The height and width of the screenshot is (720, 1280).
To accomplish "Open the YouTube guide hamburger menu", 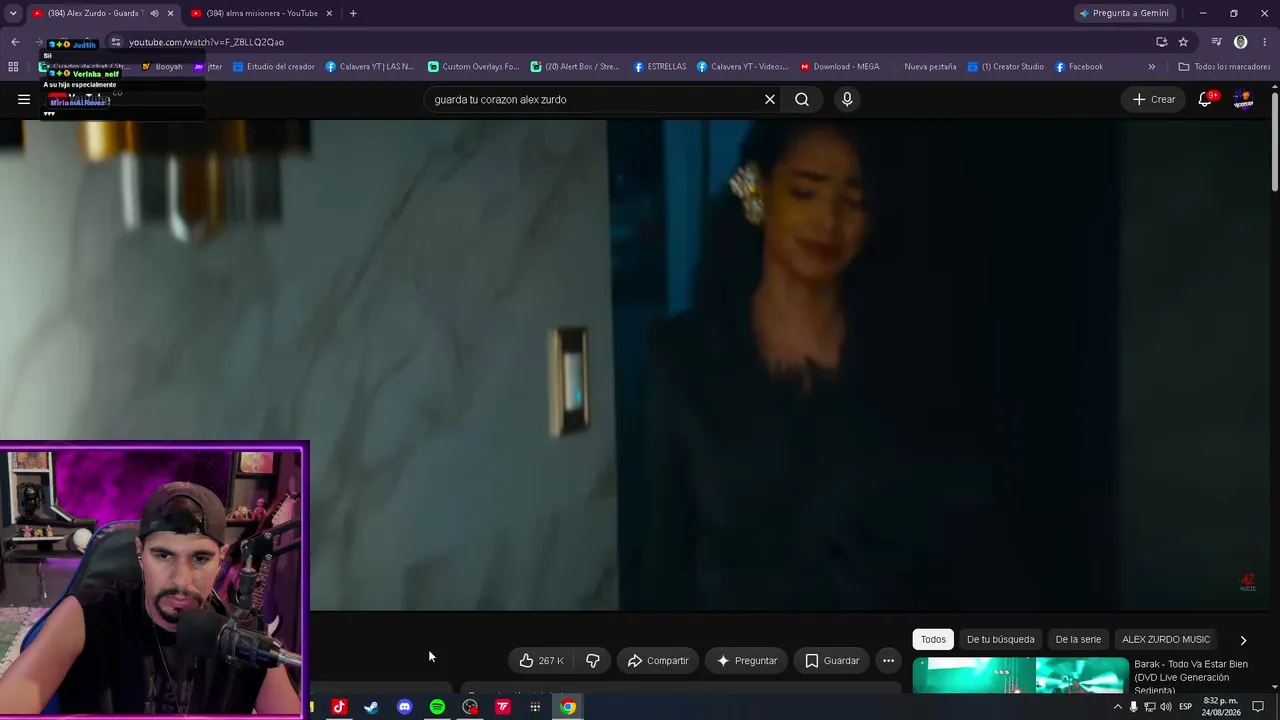I will tap(24, 99).
